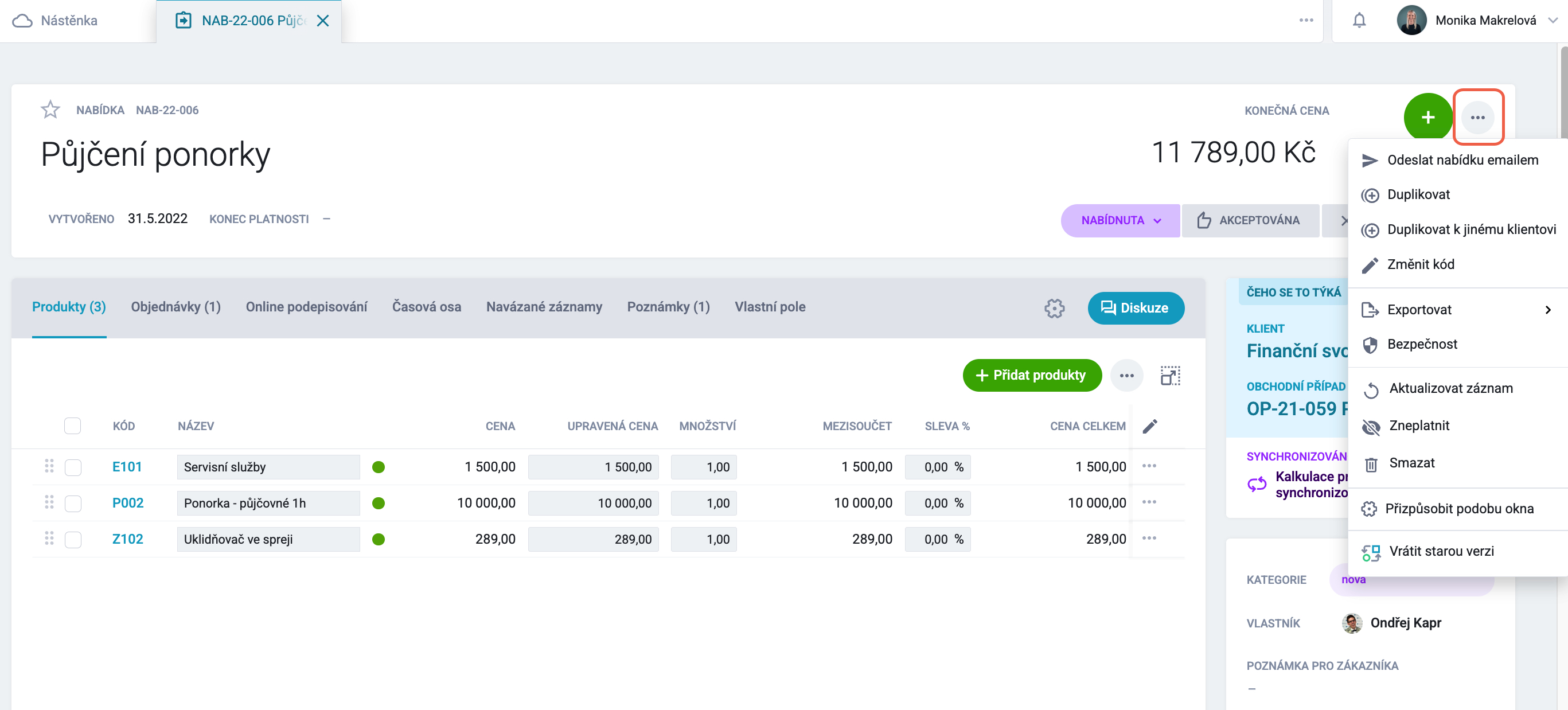Expand the NABÍDNUTA status dropdown

[1120, 220]
